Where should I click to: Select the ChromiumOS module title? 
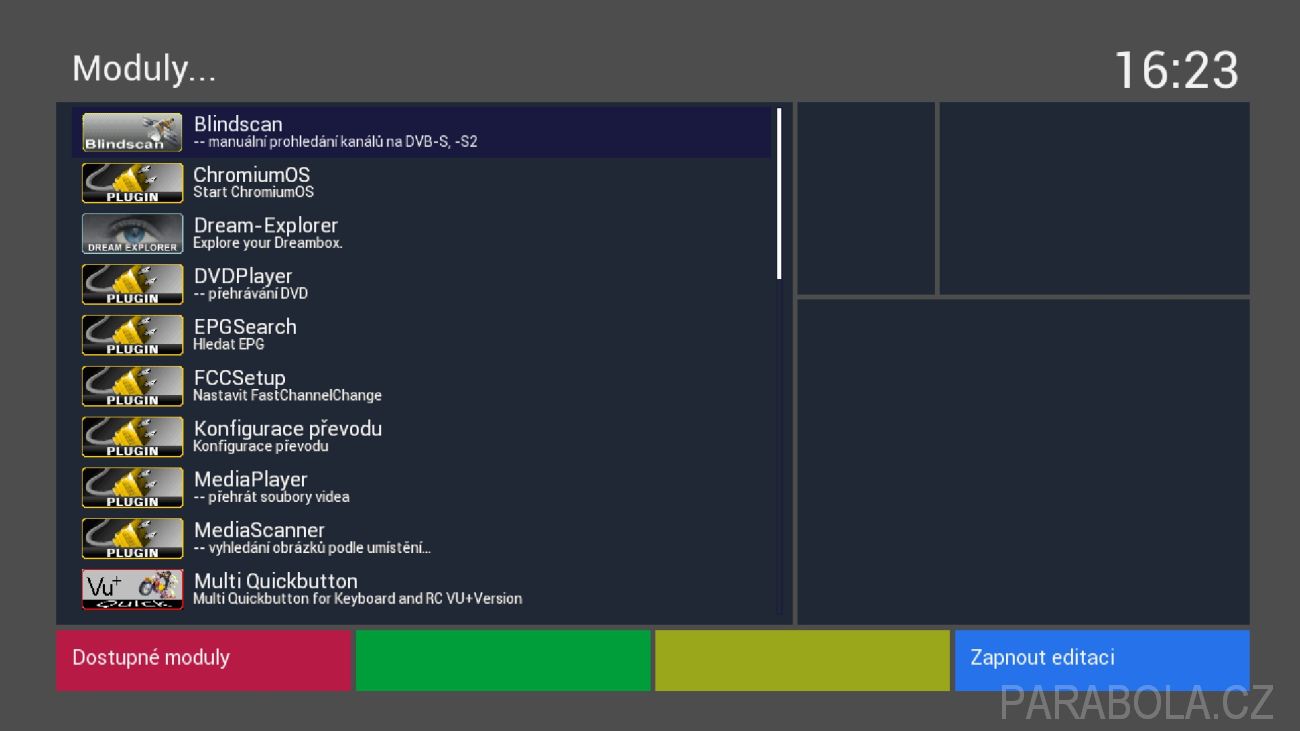(x=252, y=175)
